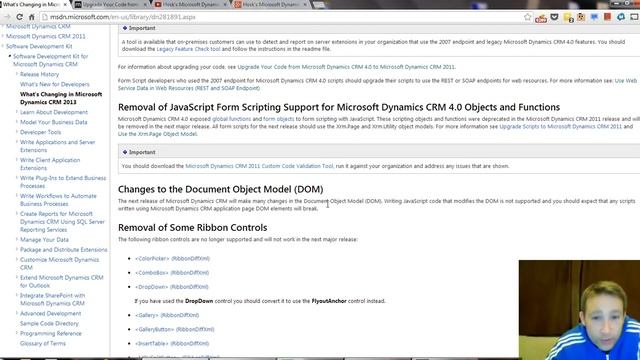
Task: Click the URL address bar field
Action: click(x=282, y=17)
